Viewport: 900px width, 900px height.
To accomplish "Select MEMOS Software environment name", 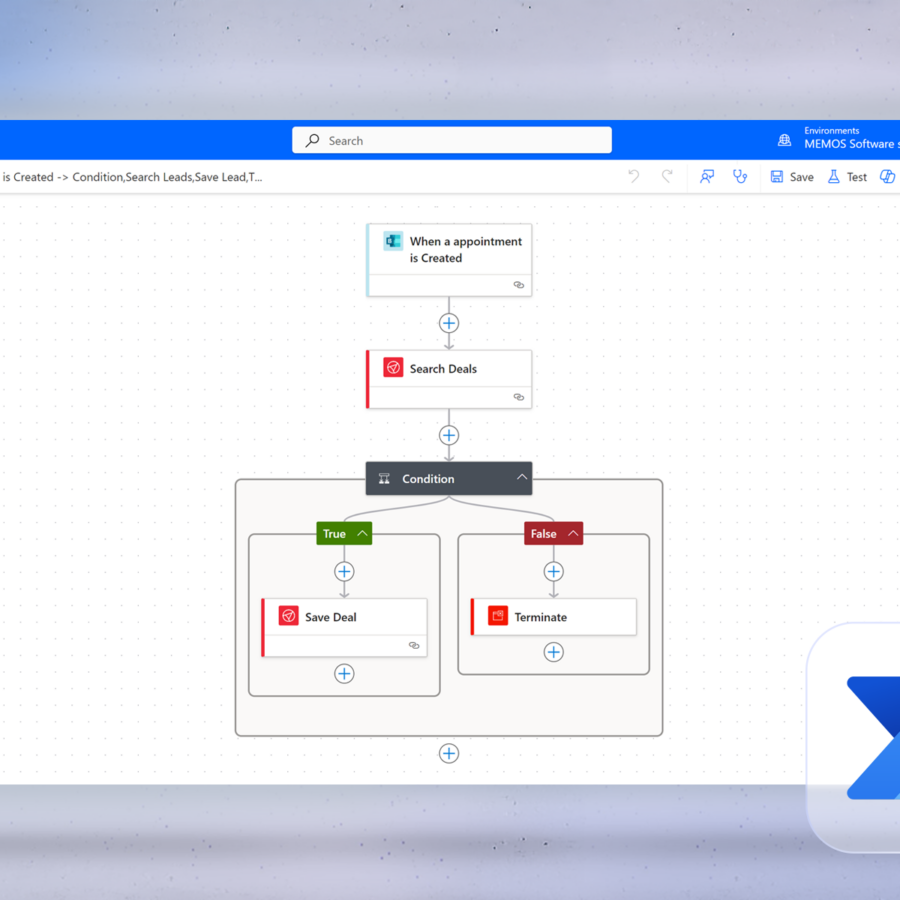I will pos(851,144).
